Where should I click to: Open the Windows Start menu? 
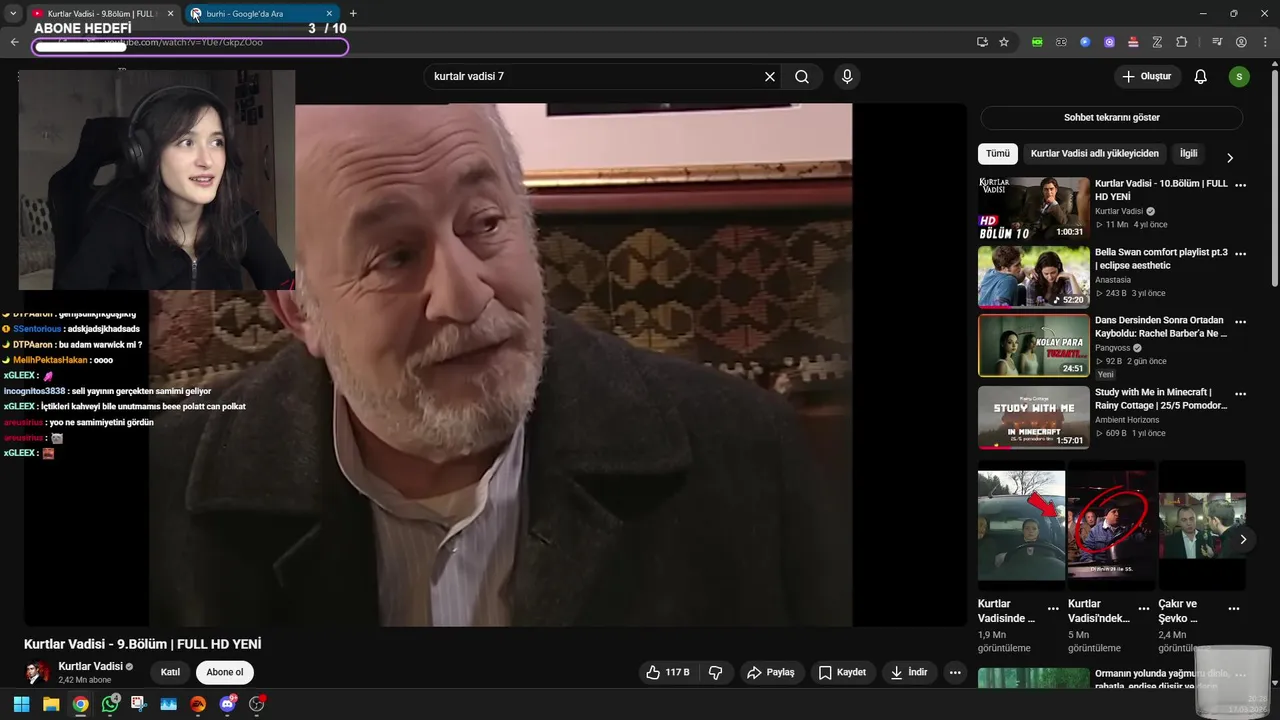pos(21,704)
